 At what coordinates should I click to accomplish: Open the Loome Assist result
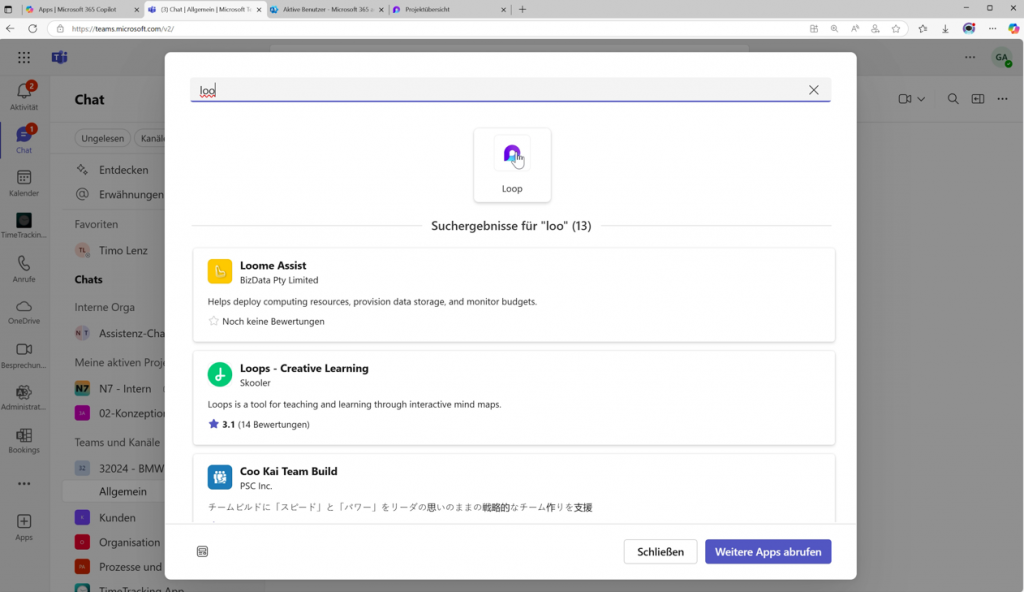tap(513, 295)
